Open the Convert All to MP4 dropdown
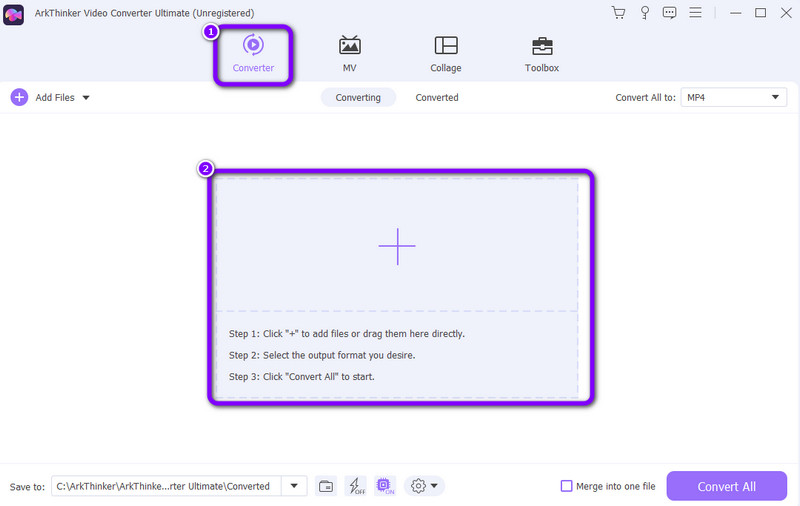 pyautogui.click(x=733, y=97)
